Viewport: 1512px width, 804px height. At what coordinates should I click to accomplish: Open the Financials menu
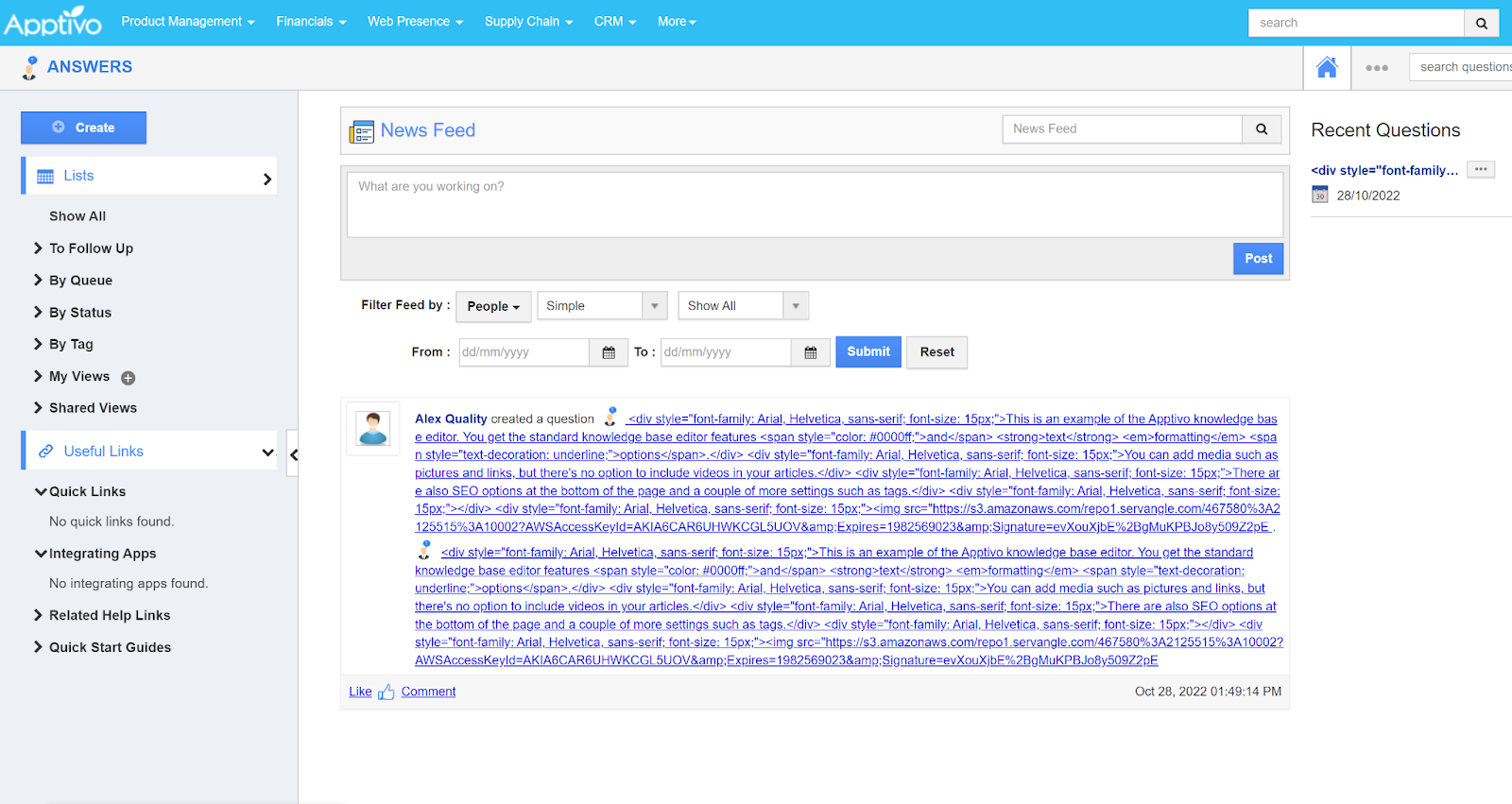pyautogui.click(x=311, y=22)
